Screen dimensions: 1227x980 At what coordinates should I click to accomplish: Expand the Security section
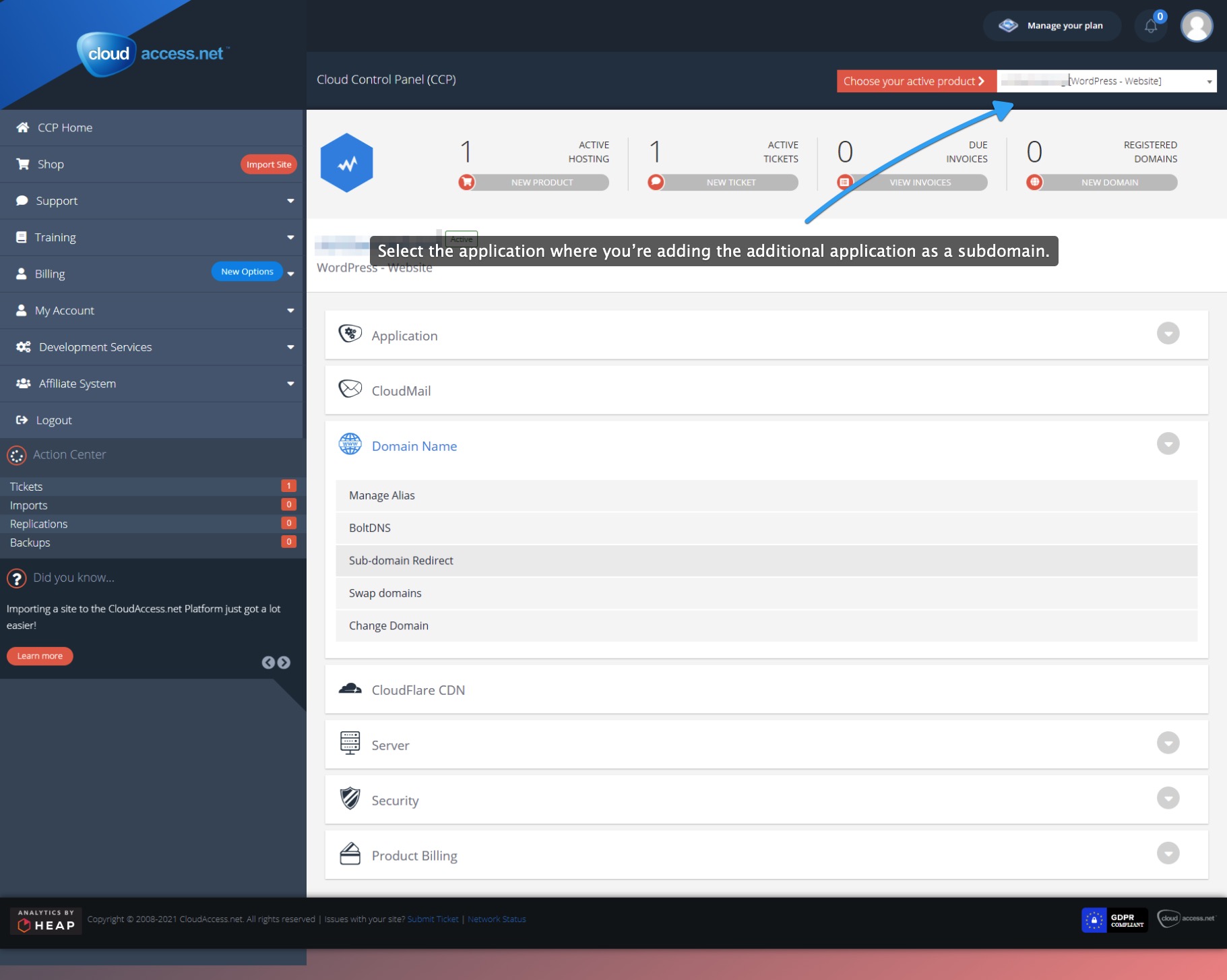1168,798
